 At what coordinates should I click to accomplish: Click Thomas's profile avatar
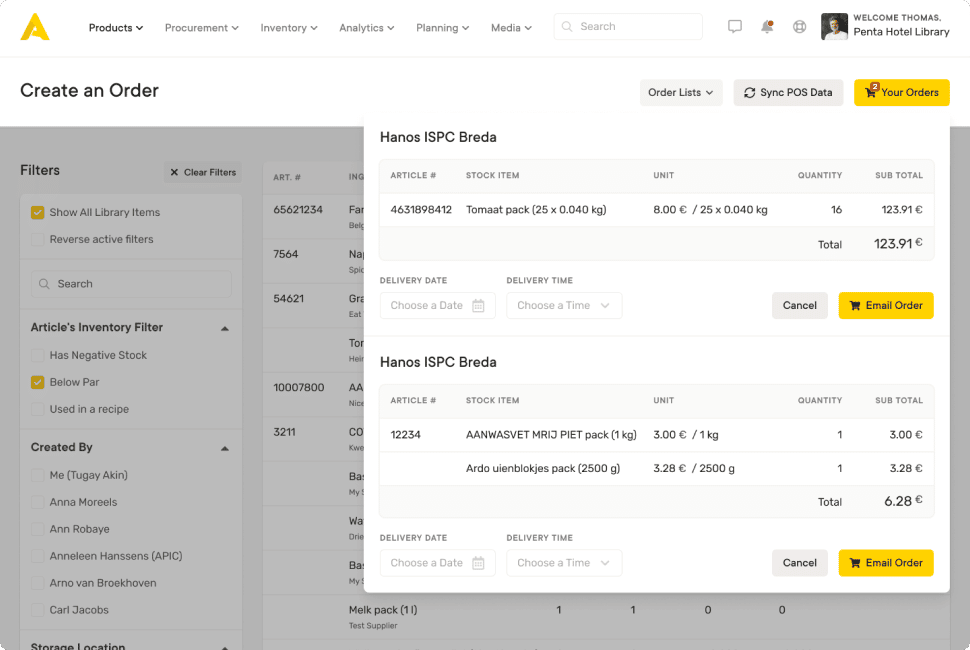pyautogui.click(x=834, y=27)
